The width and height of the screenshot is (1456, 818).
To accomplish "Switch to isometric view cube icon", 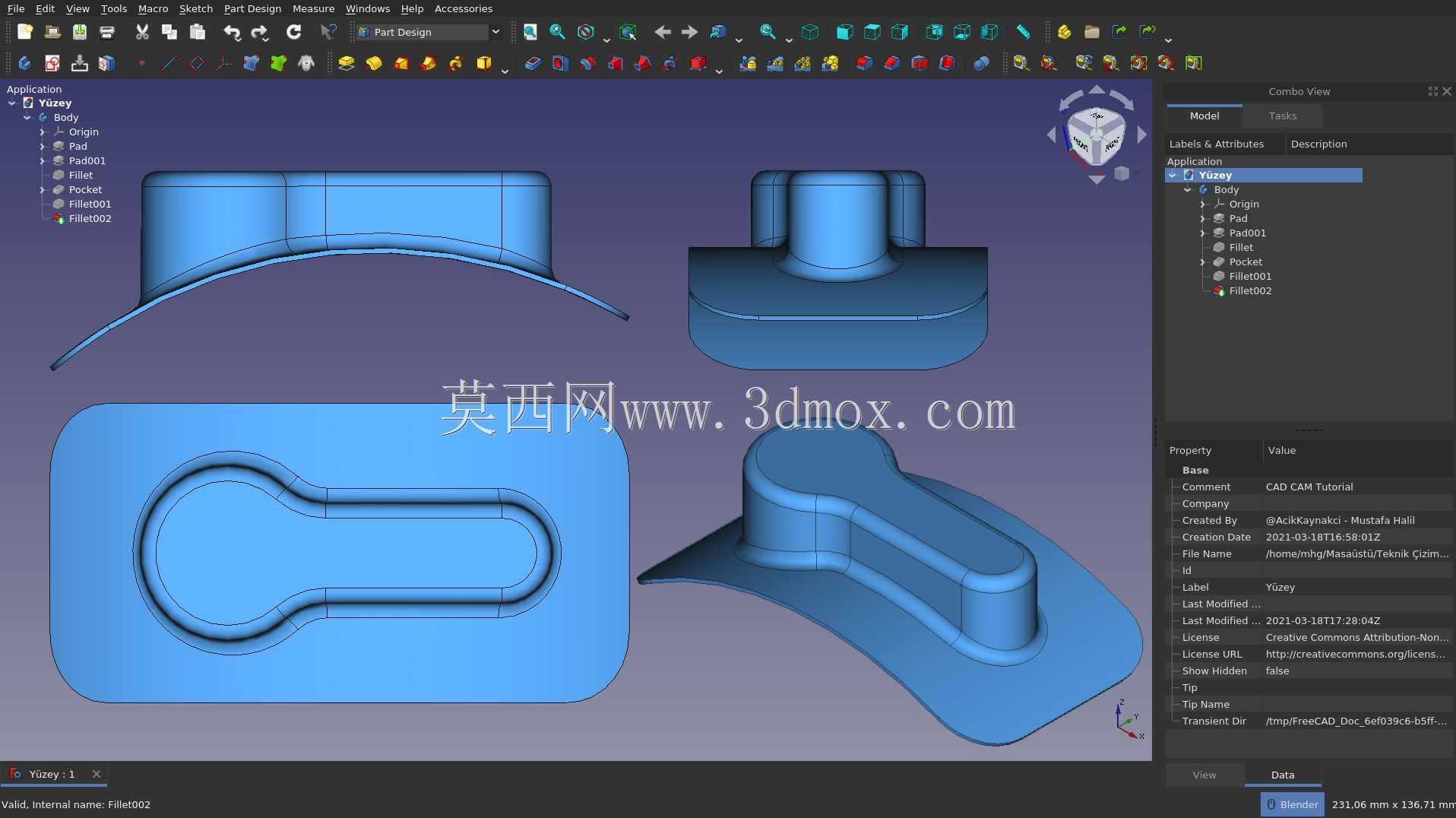I will tap(810, 32).
